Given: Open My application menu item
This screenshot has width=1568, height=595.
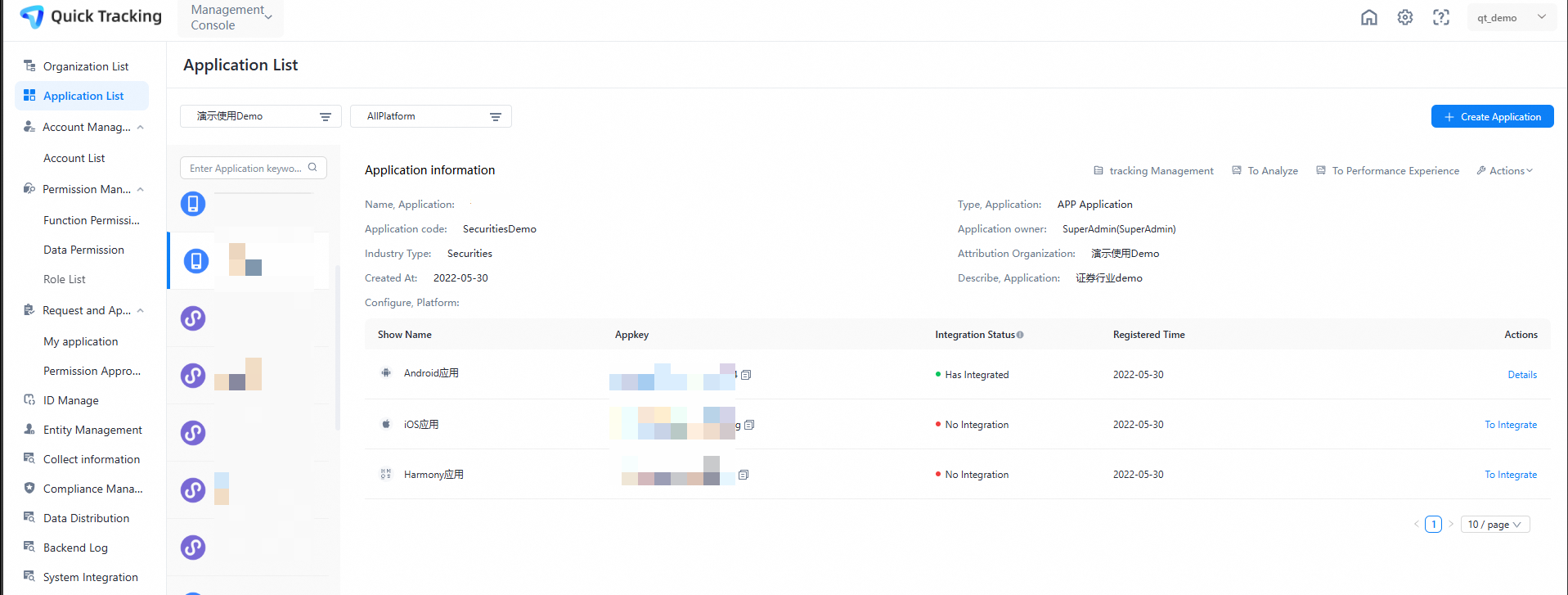Looking at the screenshot, I should click(x=82, y=341).
